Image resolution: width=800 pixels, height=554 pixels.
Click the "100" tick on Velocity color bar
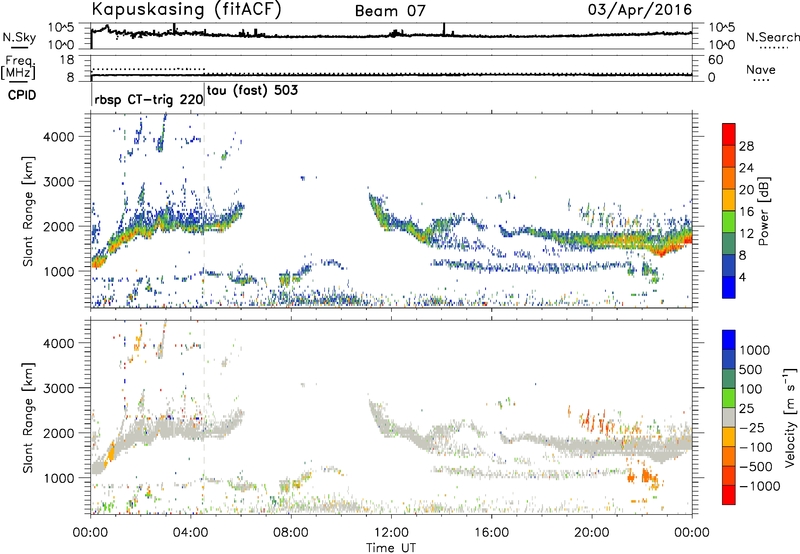click(x=751, y=389)
